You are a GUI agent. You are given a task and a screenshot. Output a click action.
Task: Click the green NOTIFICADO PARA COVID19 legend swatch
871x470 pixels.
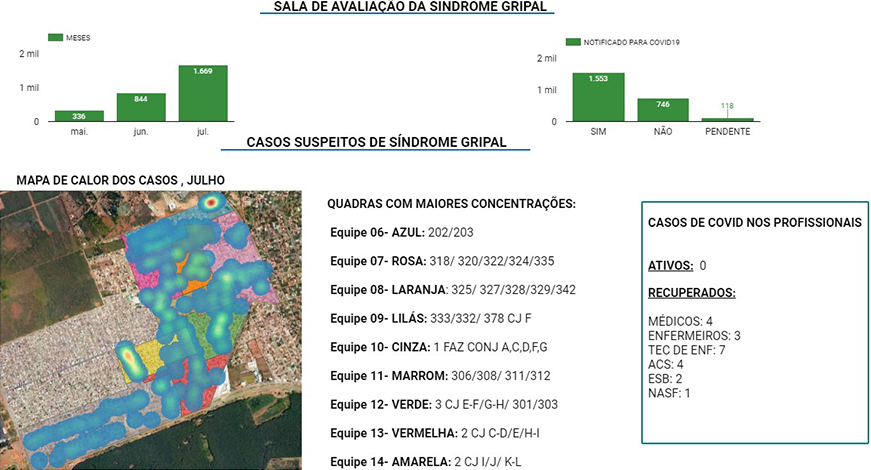click(573, 42)
